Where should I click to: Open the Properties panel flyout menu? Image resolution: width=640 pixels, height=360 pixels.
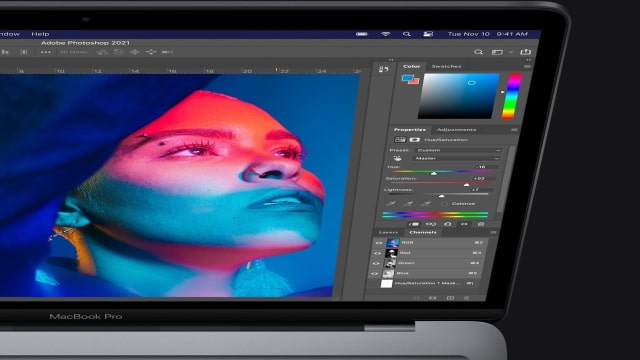(x=514, y=130)
